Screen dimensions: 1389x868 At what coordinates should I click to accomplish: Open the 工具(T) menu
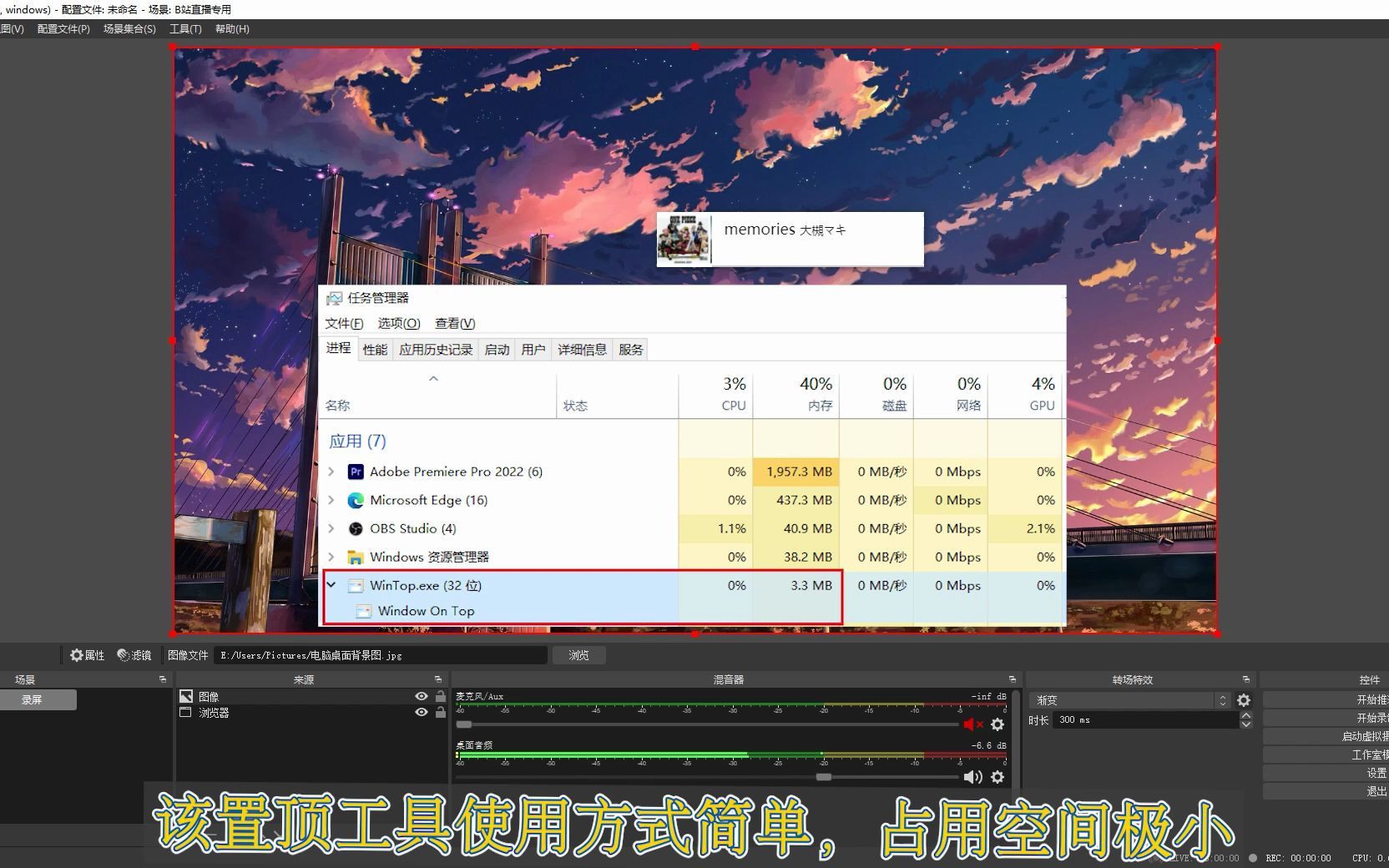tap(185, 28)
